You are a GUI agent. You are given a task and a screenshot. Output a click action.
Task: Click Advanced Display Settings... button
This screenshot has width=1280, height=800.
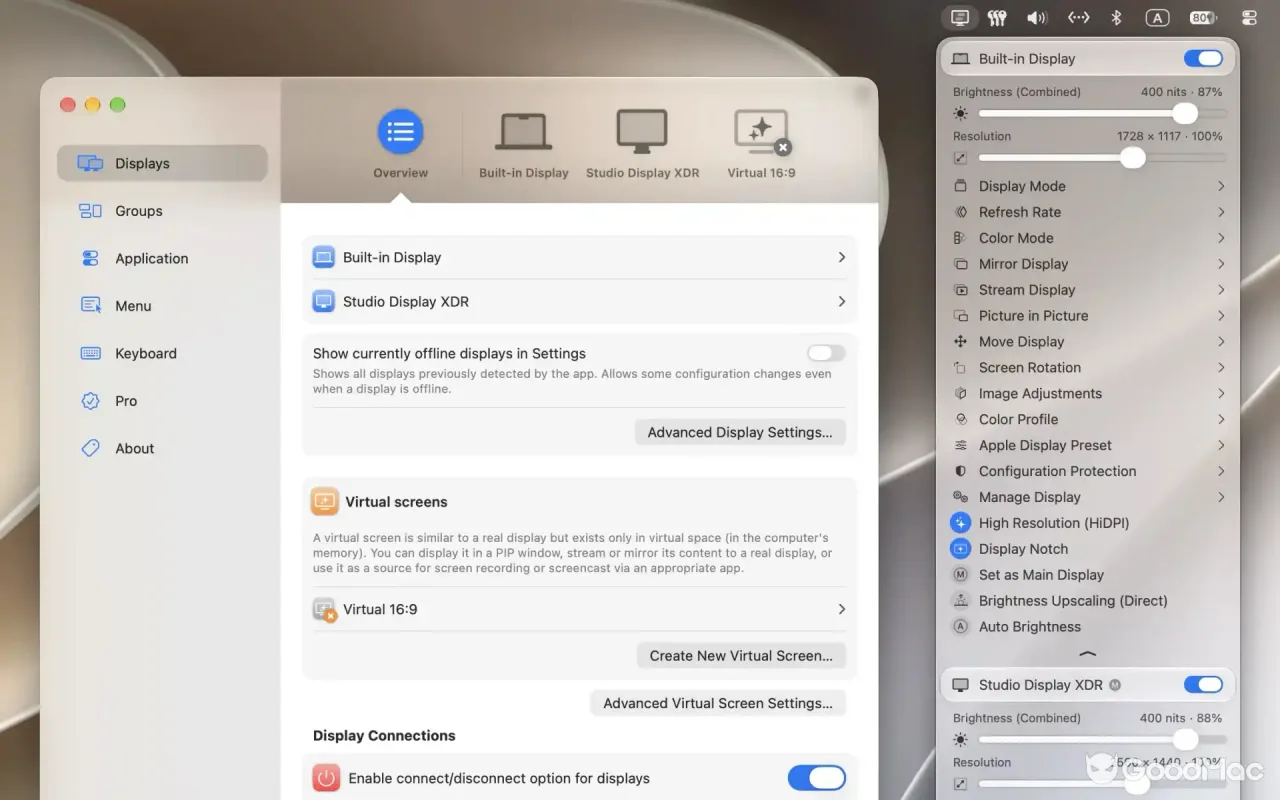(740, 432)
